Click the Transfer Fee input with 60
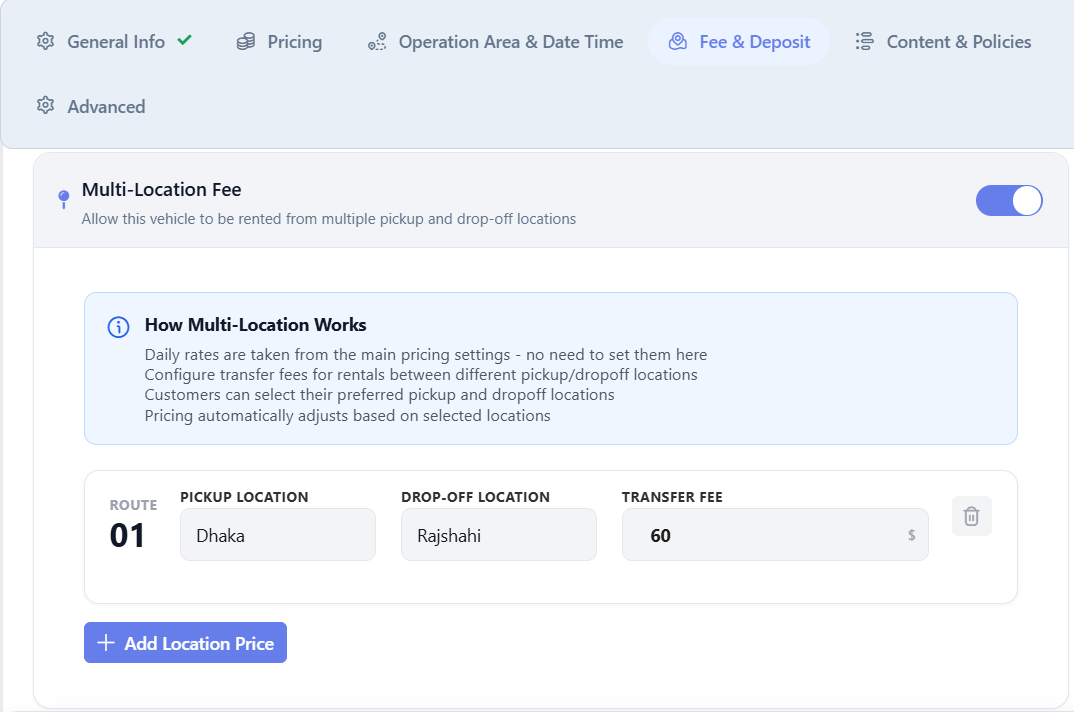The height and width of the screenshot is (712, 1074). coord(775,535)
